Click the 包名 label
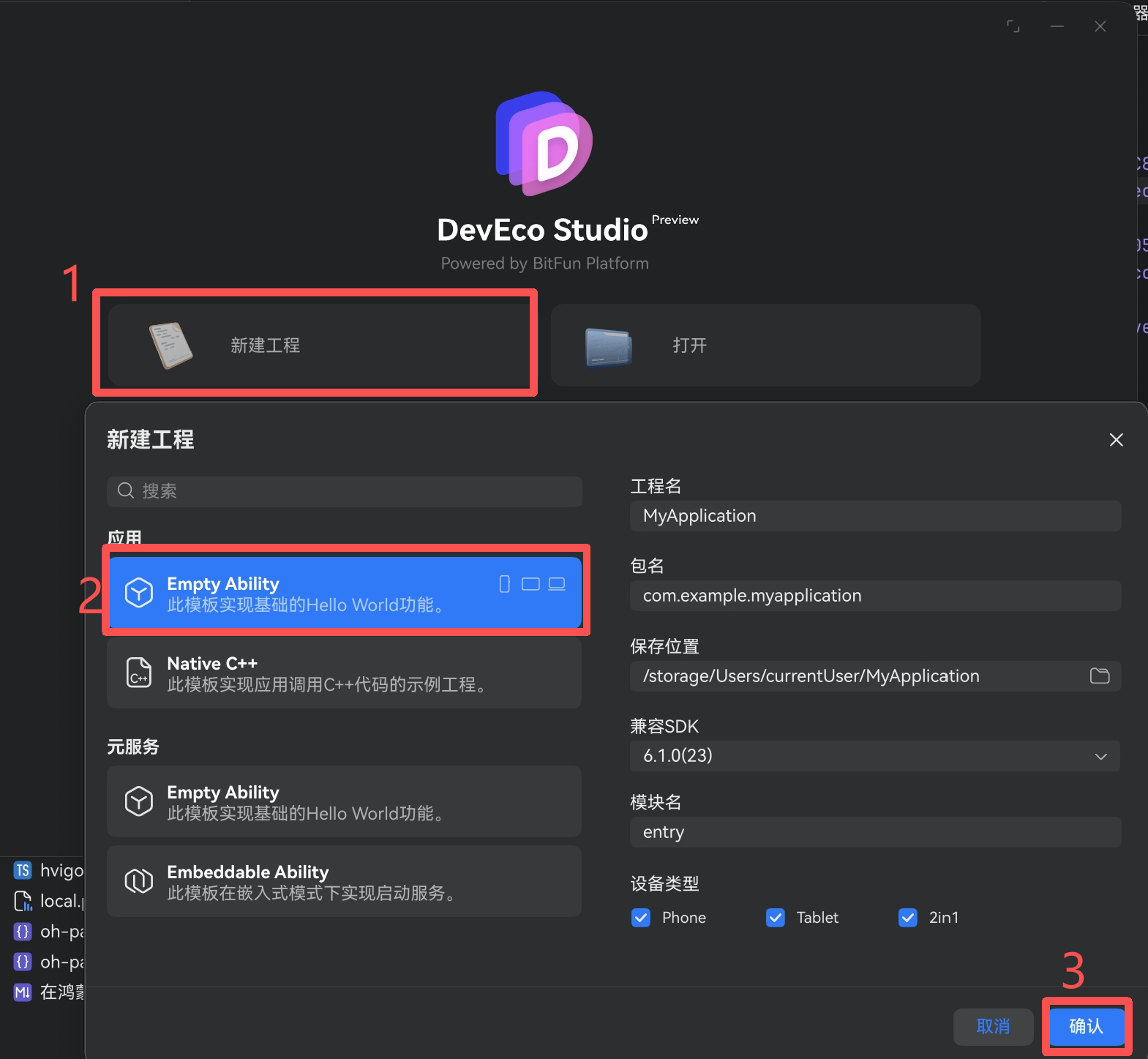This screenshot has height=1059, width=1148. (x=648, y=566)
